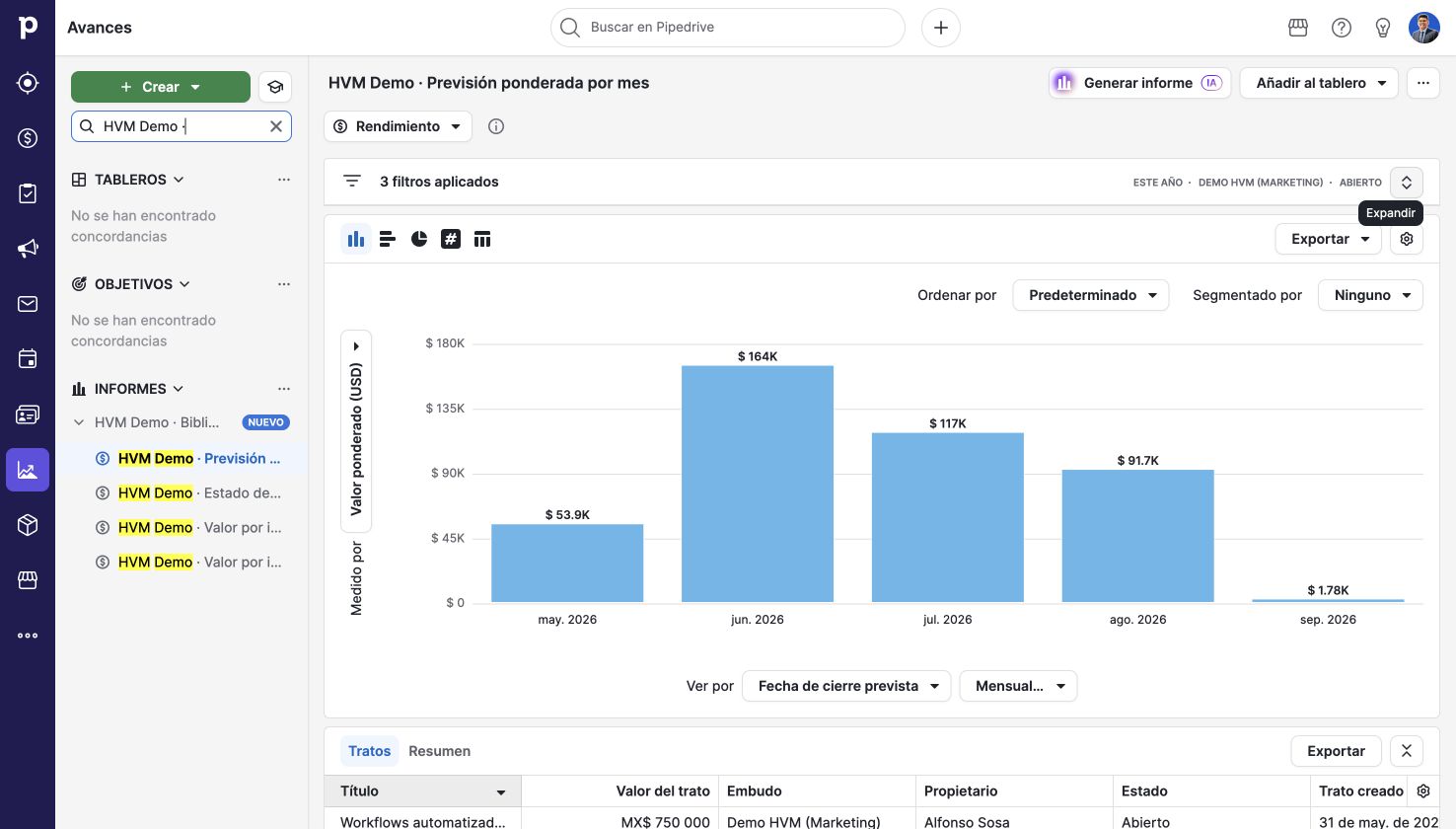The height and width of the screenshot is (829, 1456).
Task: Select table view icon
Action: pyautogui.click(x=482, y=239)
